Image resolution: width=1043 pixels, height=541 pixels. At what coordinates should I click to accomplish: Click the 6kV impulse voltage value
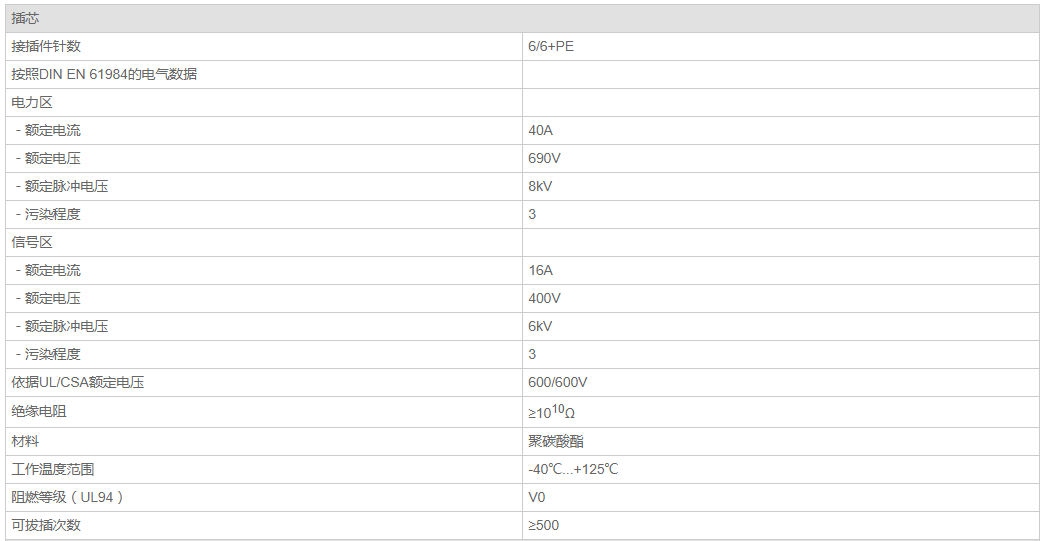[x=540, y=327]
